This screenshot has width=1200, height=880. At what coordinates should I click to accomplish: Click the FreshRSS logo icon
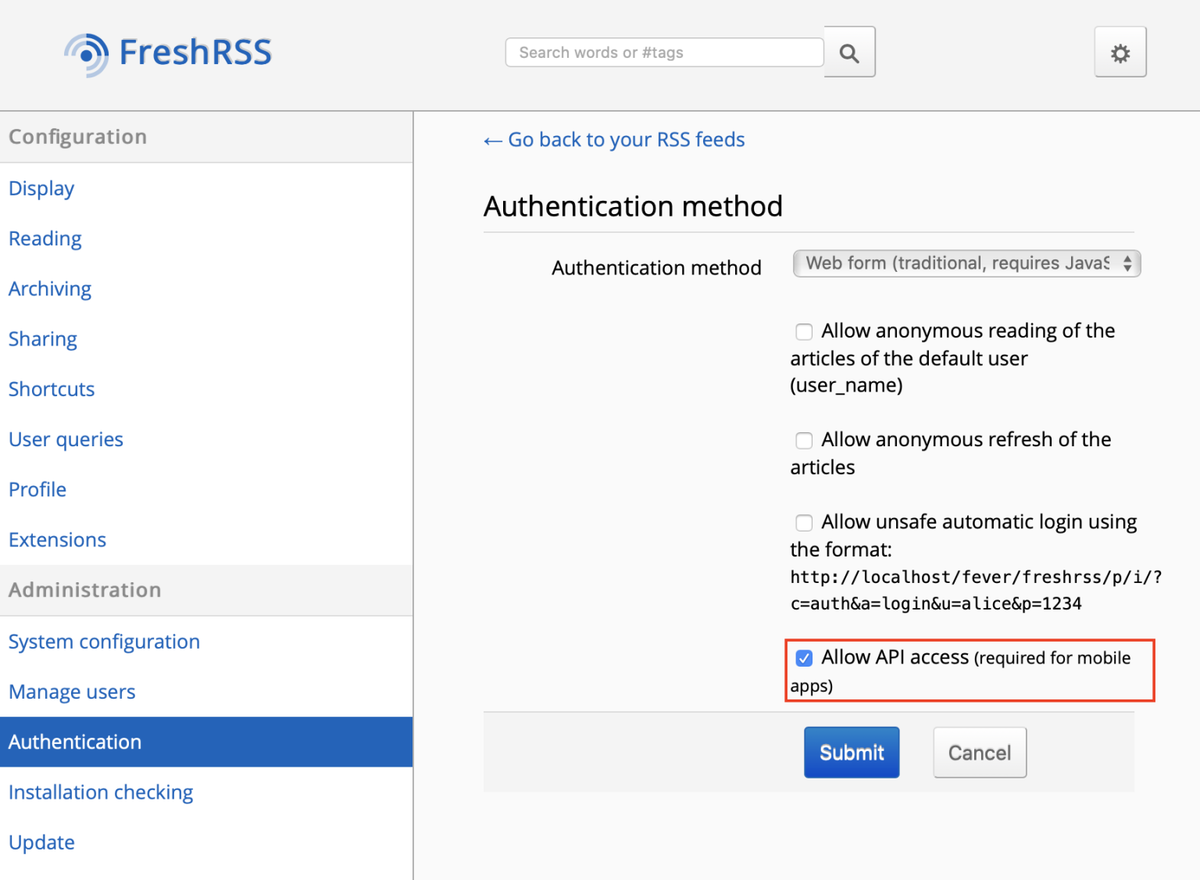tap(87, 53)
